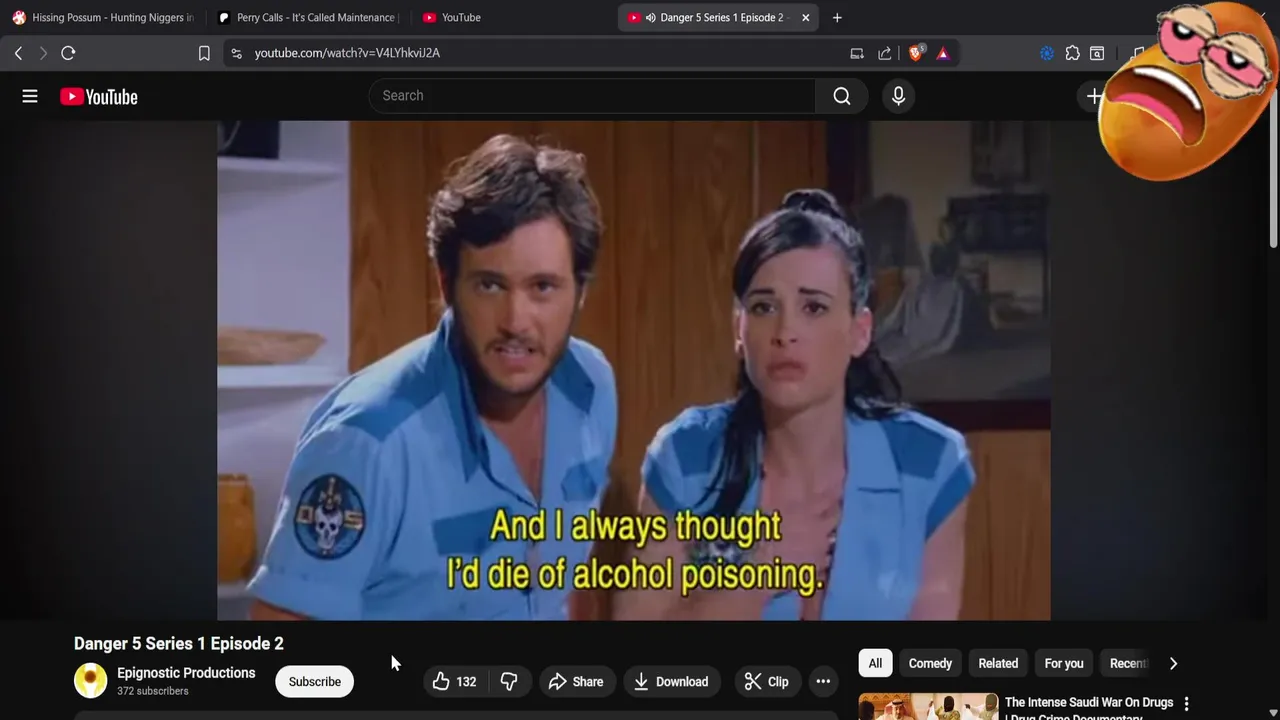Screen dimensions: 1280x720
Task: Go back with browser back arrow
Action: (18, 53)
